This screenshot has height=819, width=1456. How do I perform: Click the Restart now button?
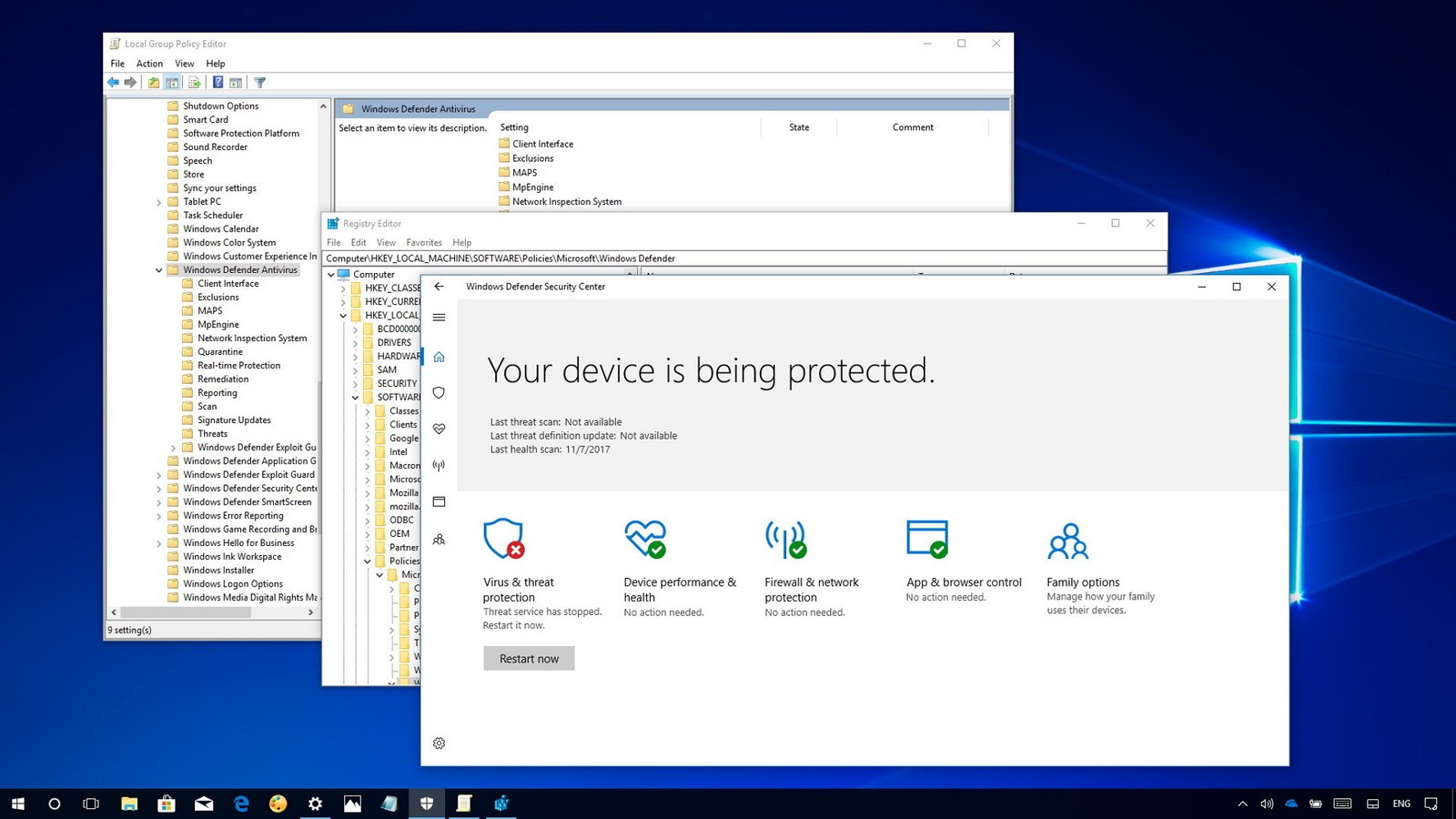(x=529, y=658)
